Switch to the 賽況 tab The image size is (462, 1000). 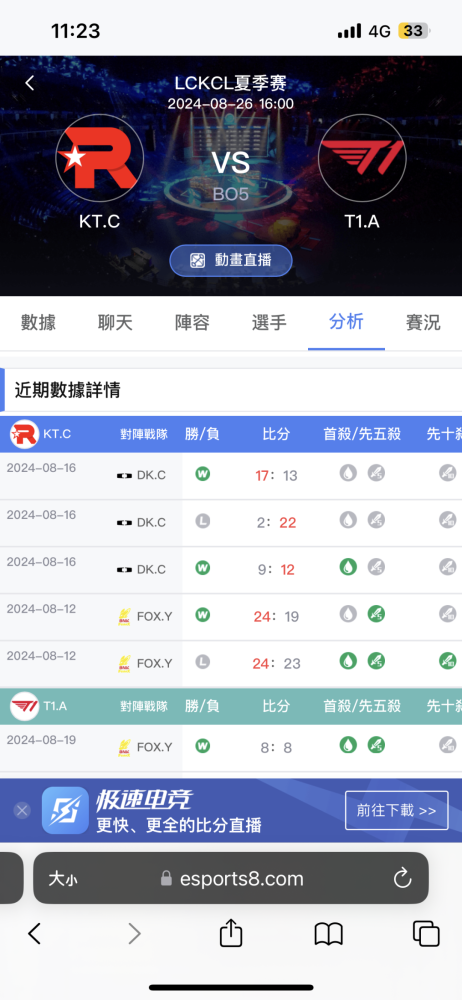pos(423,322)
